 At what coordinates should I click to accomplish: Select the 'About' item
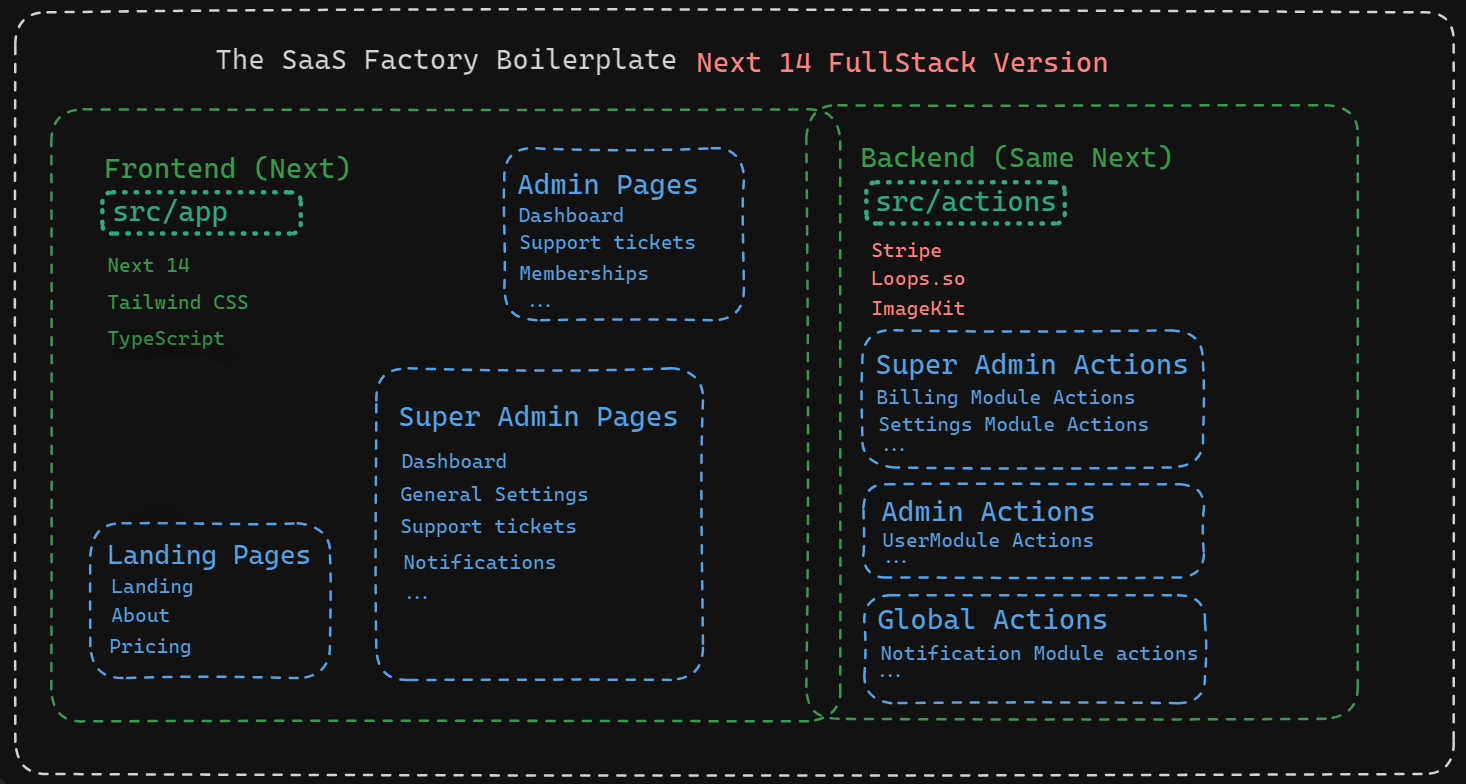140,615
